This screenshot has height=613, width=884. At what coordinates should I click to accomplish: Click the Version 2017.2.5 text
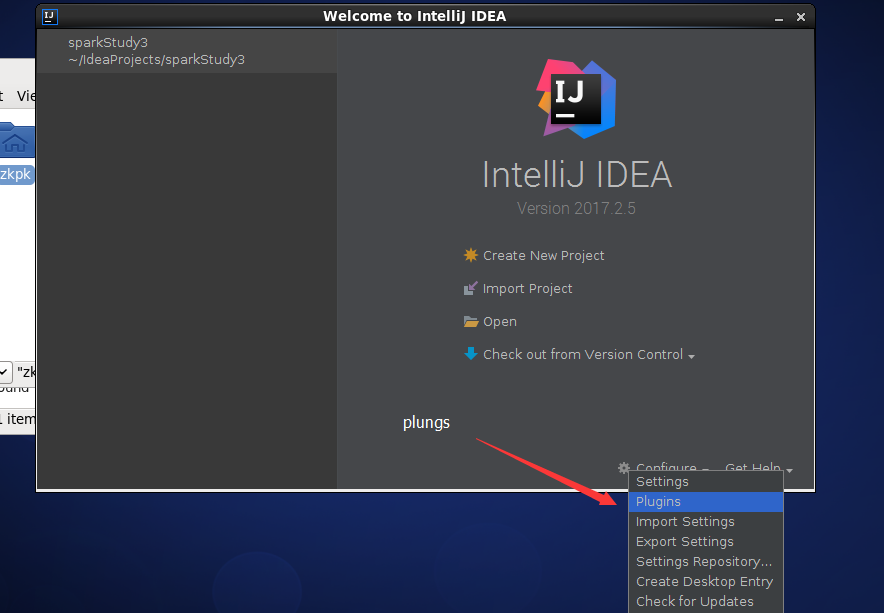pyautogui.click(x=576, y=208)
